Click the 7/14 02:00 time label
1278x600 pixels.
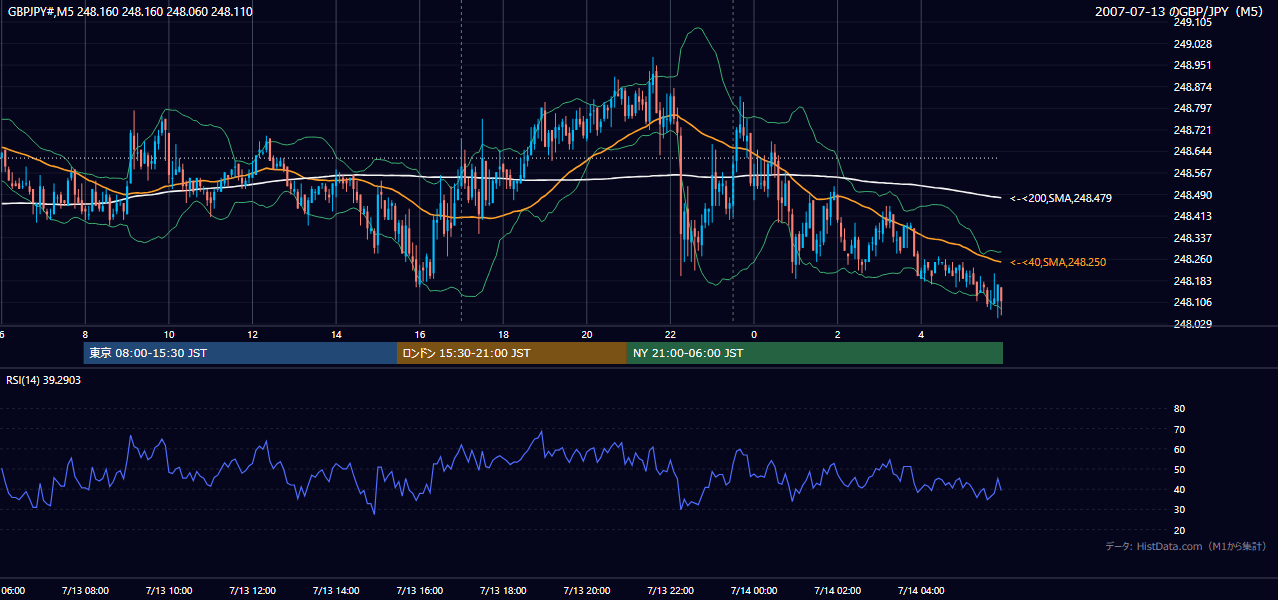[838, 591]
